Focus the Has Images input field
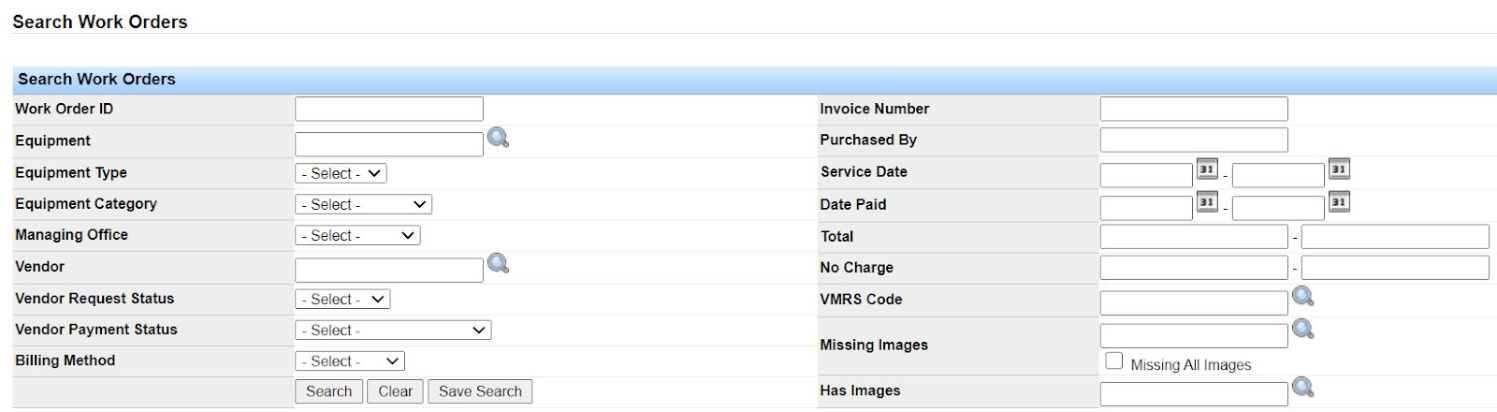Screen dimensions: 1497x412 point(1194,395)
